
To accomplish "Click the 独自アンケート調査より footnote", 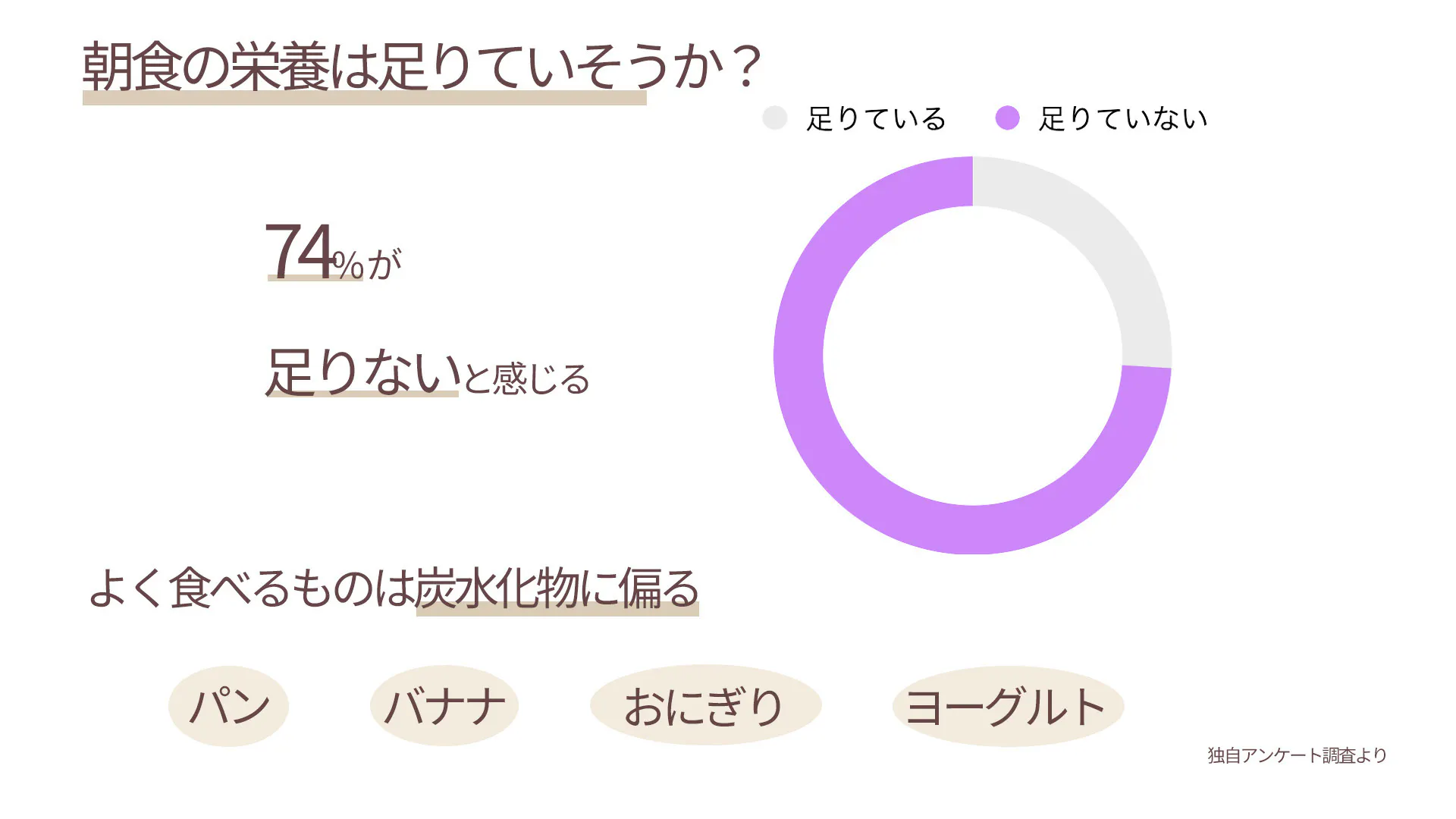I will pyautogui.click(x=1297, y=755).
